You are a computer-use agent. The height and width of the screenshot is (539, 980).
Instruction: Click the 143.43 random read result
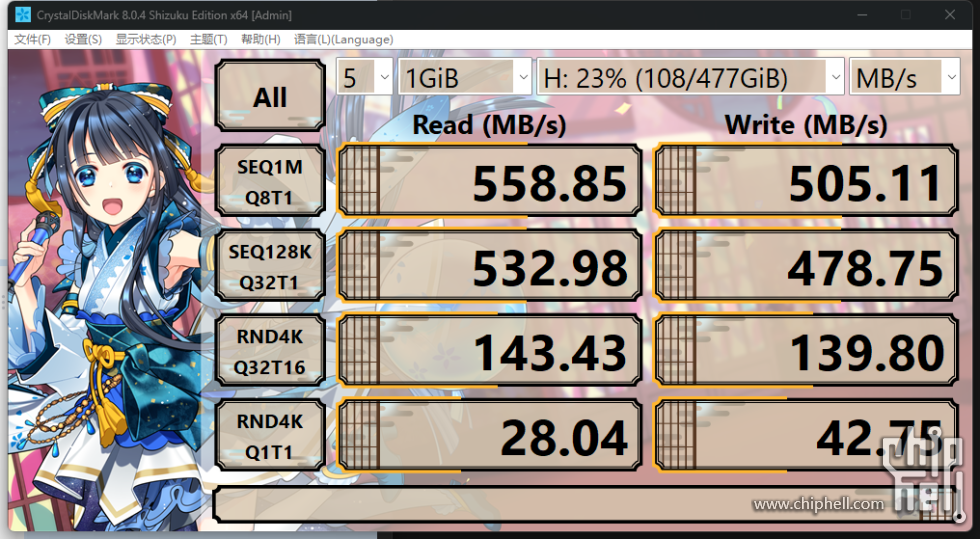489,351
